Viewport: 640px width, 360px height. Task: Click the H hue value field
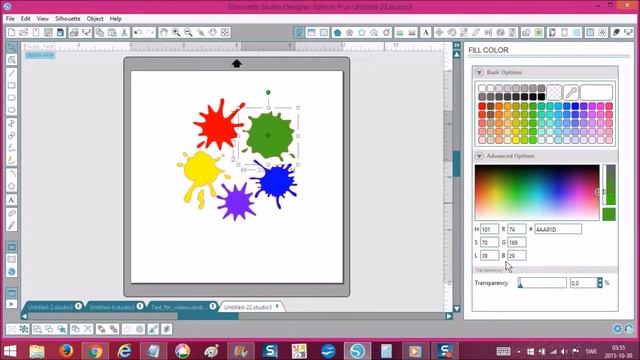click(x=489, y=229)
